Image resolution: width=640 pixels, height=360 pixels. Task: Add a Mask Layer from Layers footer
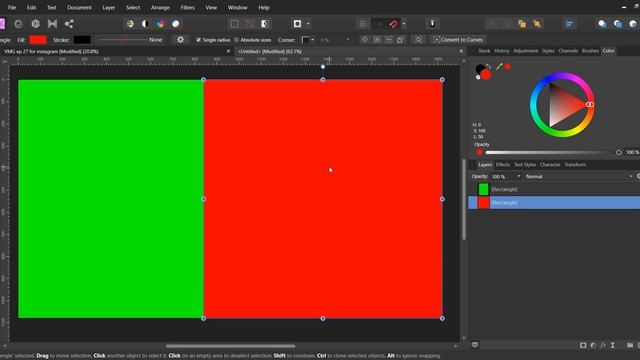583,345
